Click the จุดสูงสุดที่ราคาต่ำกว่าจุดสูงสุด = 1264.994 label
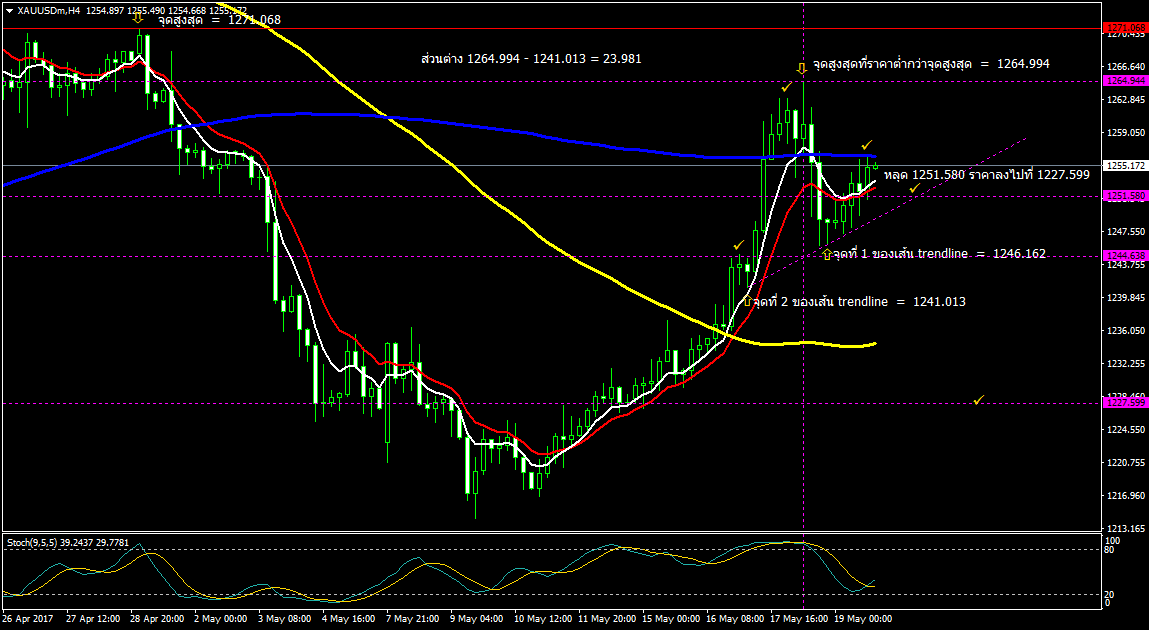The width and height of the screenshot is (1149, 630). [931, 64]
